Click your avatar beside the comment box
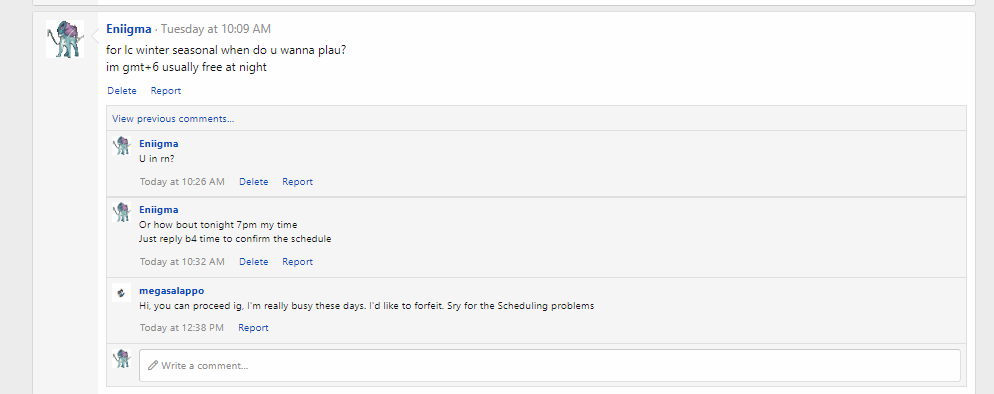 pos(122,359)
